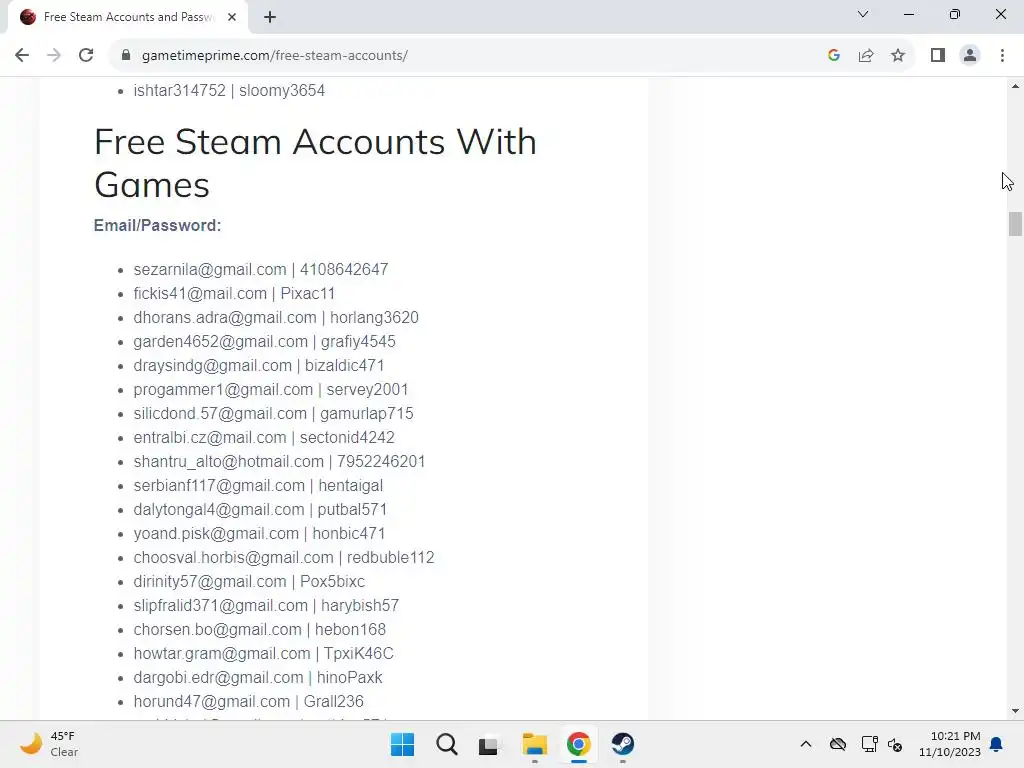Click the shantru_alto@hotmail.com entry
1024x768 pixels.
[x=279, y=462]
